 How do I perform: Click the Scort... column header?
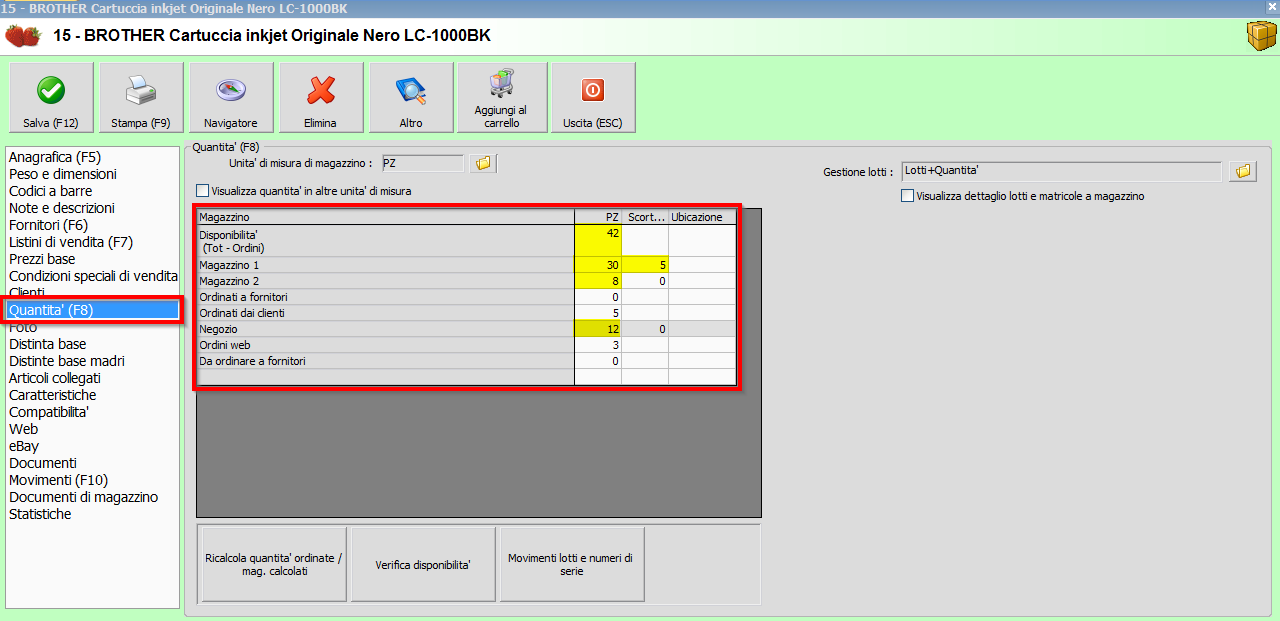(x=645, y=217)
